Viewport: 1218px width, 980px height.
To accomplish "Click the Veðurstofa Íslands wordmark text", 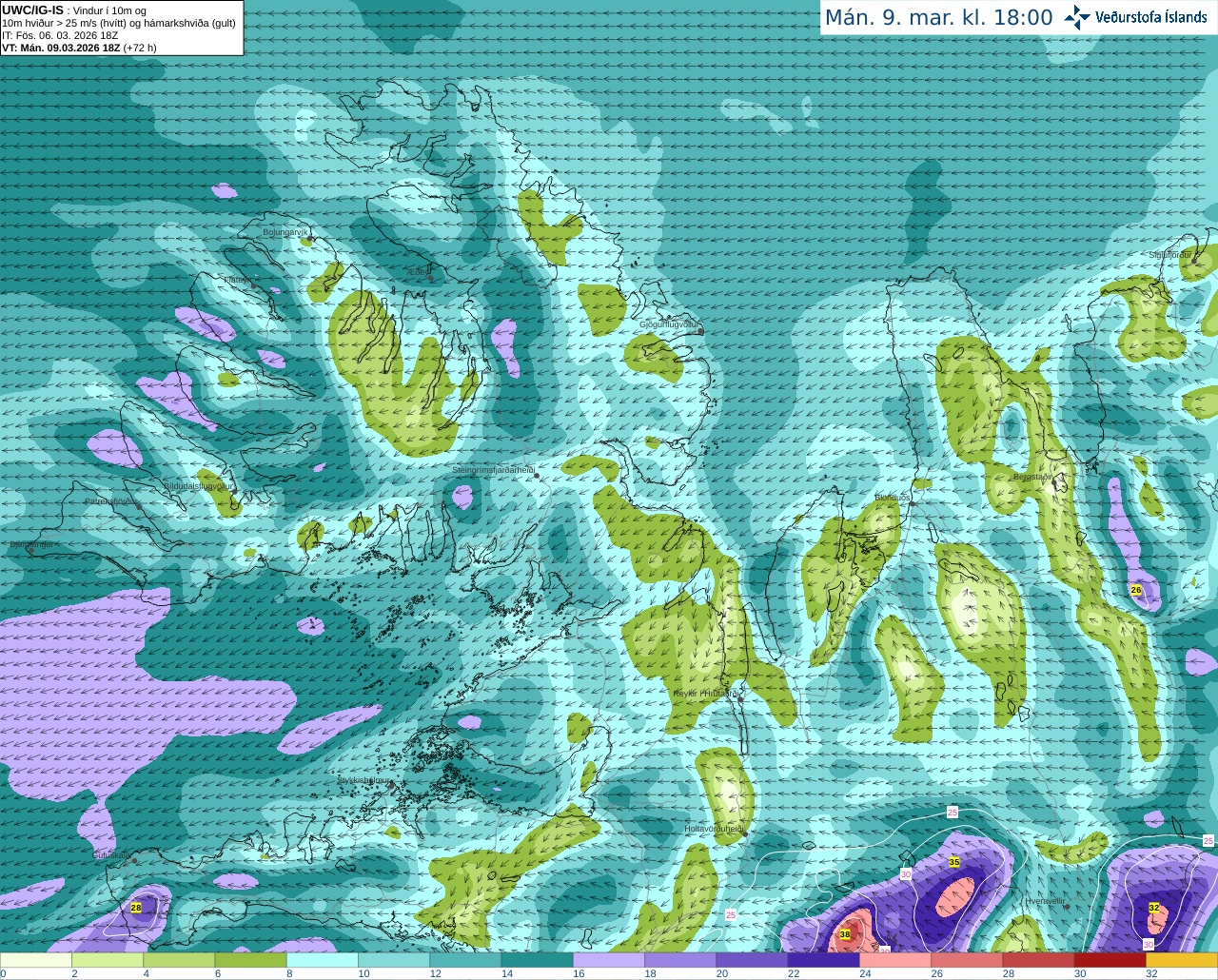I will pos(1151,17).
